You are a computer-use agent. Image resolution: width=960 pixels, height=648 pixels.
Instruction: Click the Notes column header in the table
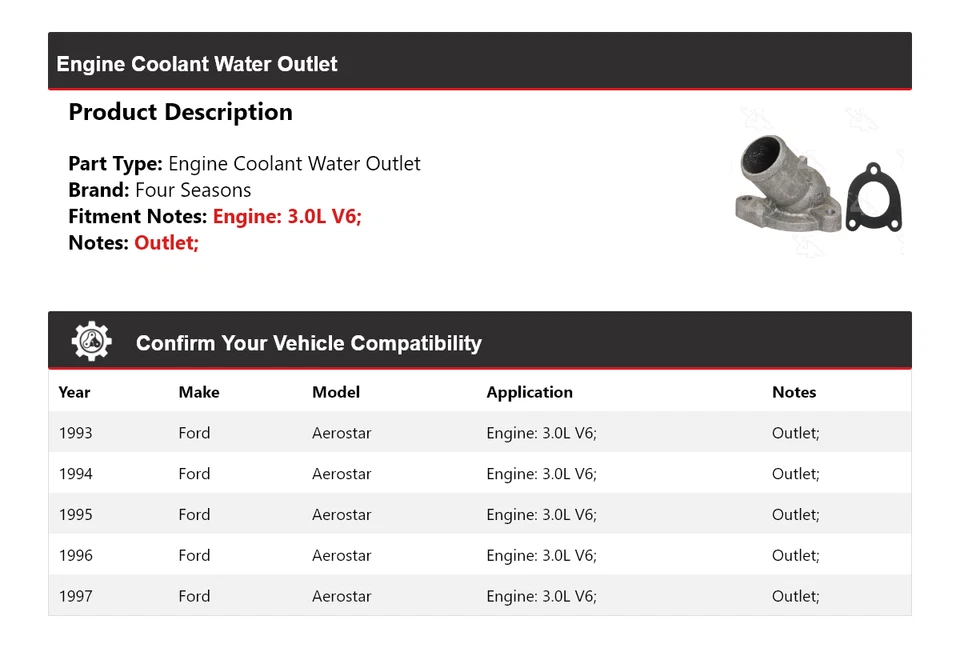click(x=794, y=392)
